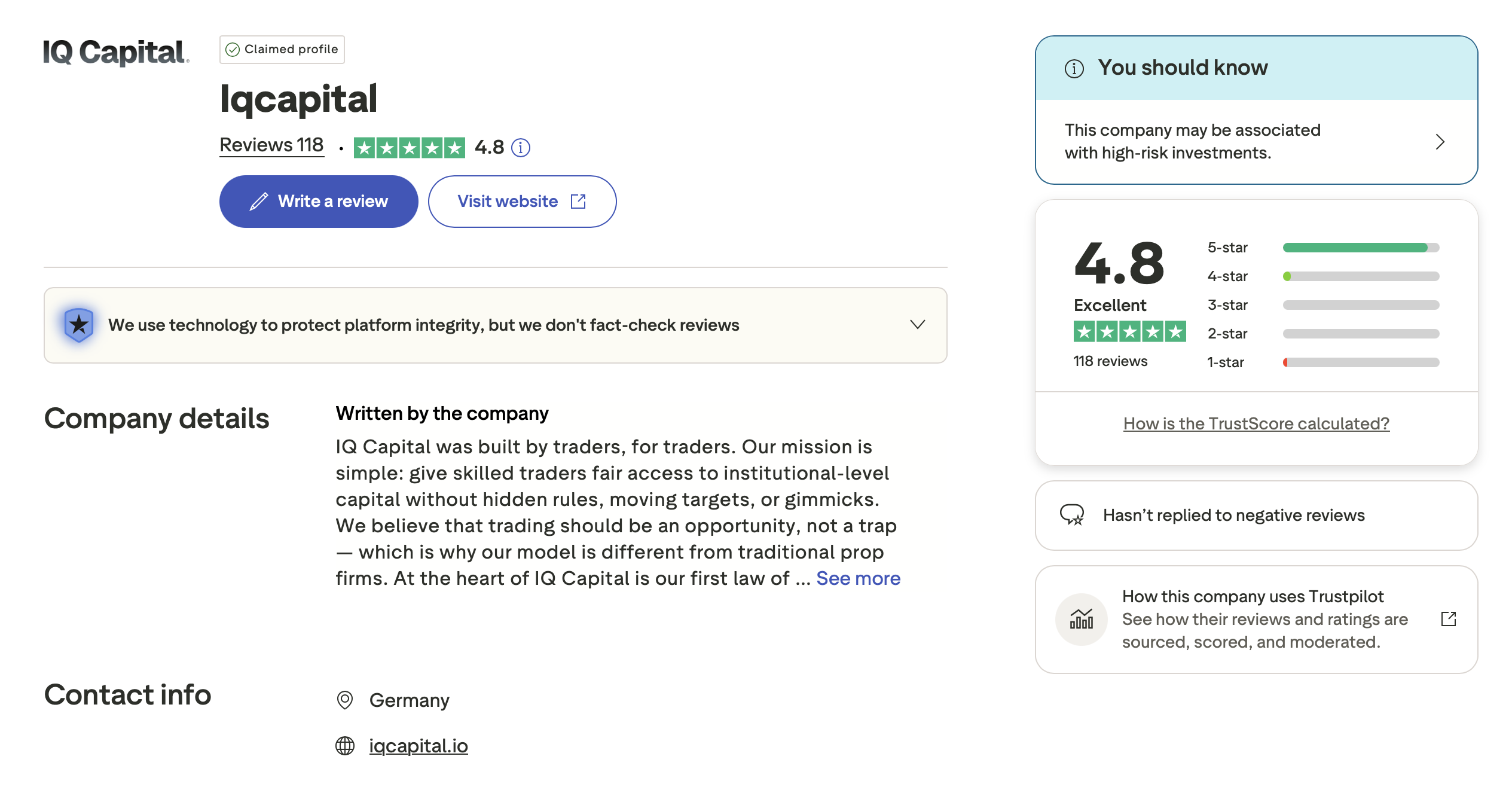Open the info icon beside the 4.8 rating
This screenshot has height=796, width=1512.
click(x=520, y=148)
